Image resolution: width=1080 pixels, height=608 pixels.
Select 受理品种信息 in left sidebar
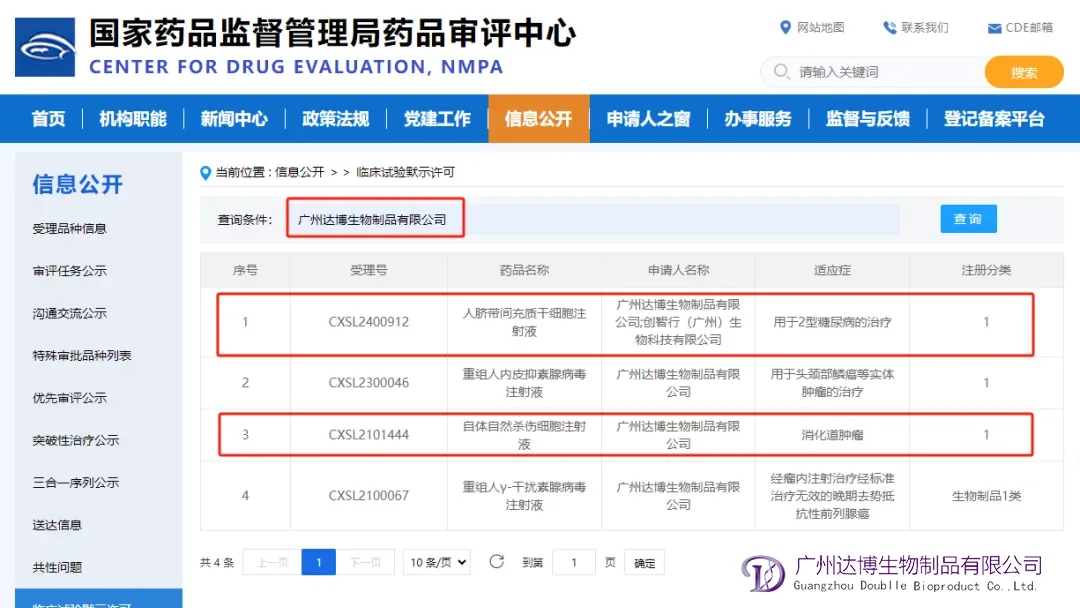[x=69, y=228]
